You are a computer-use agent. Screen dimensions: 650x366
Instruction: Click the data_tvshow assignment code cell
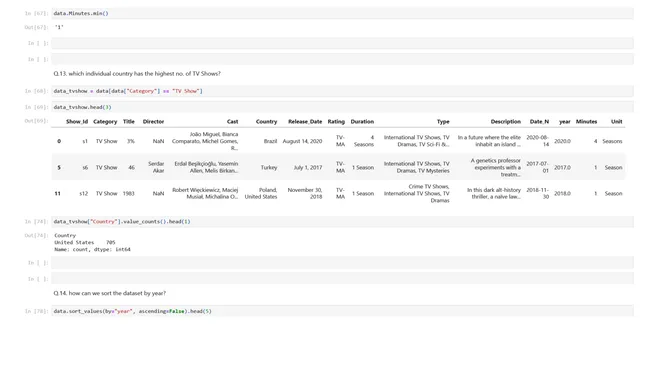pos(342,91)
